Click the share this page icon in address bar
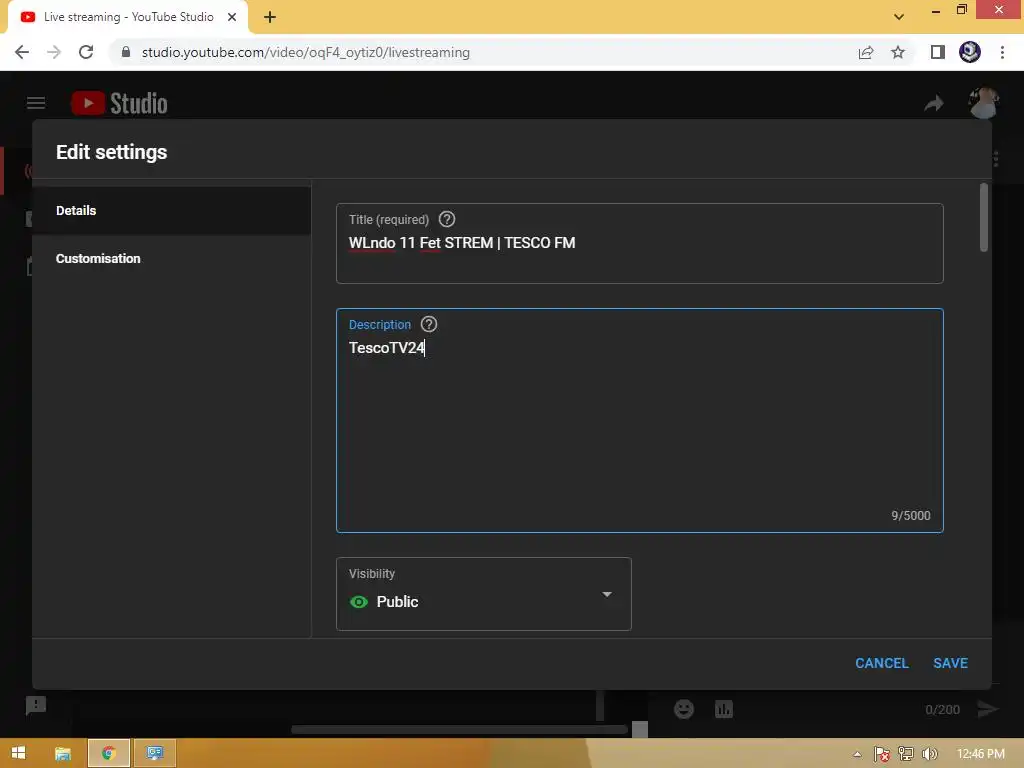The height and width of the screenshot is (768, 1024). tap(866, 52)
